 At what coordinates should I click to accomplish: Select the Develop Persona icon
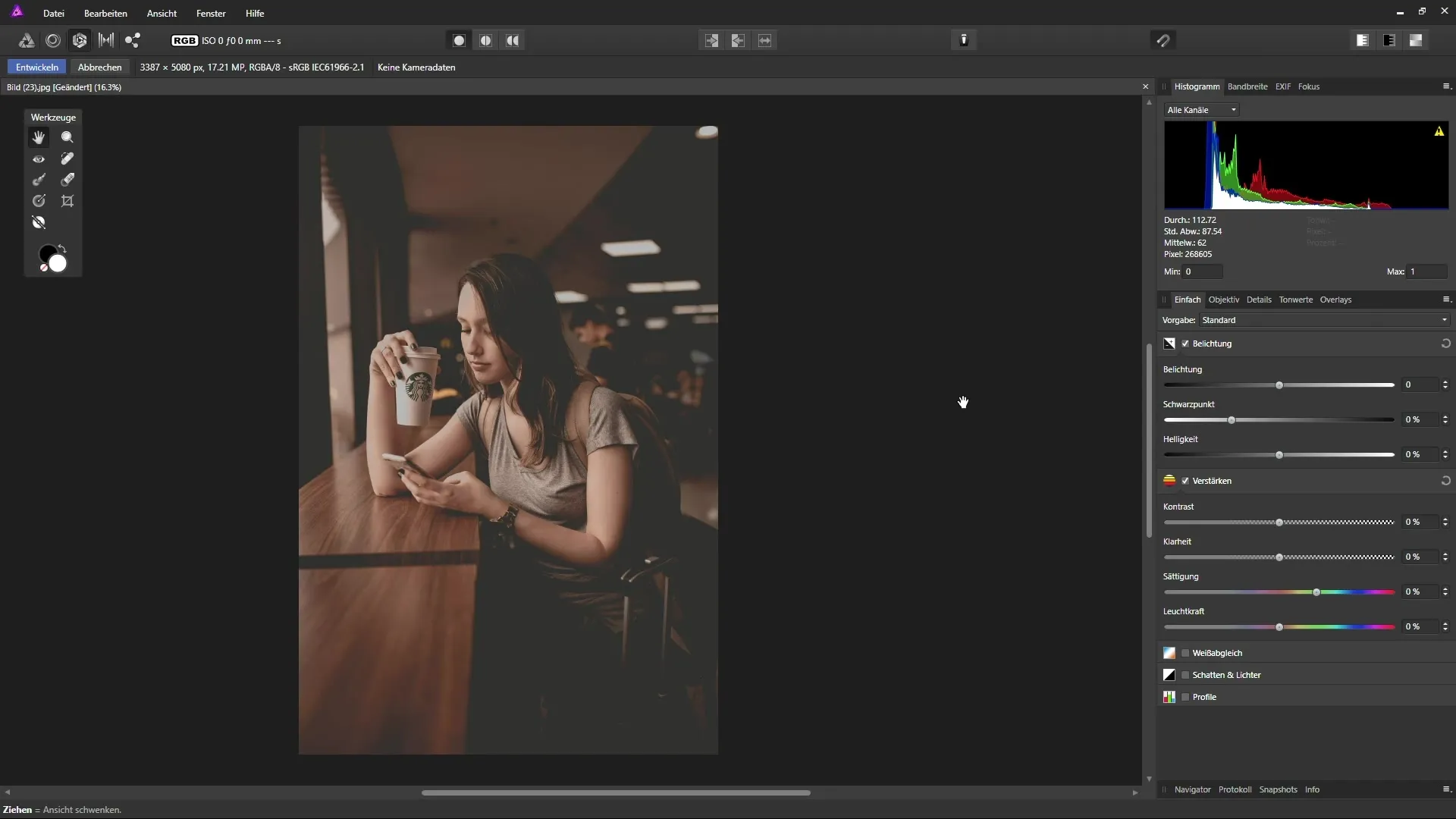click(80, 41)
